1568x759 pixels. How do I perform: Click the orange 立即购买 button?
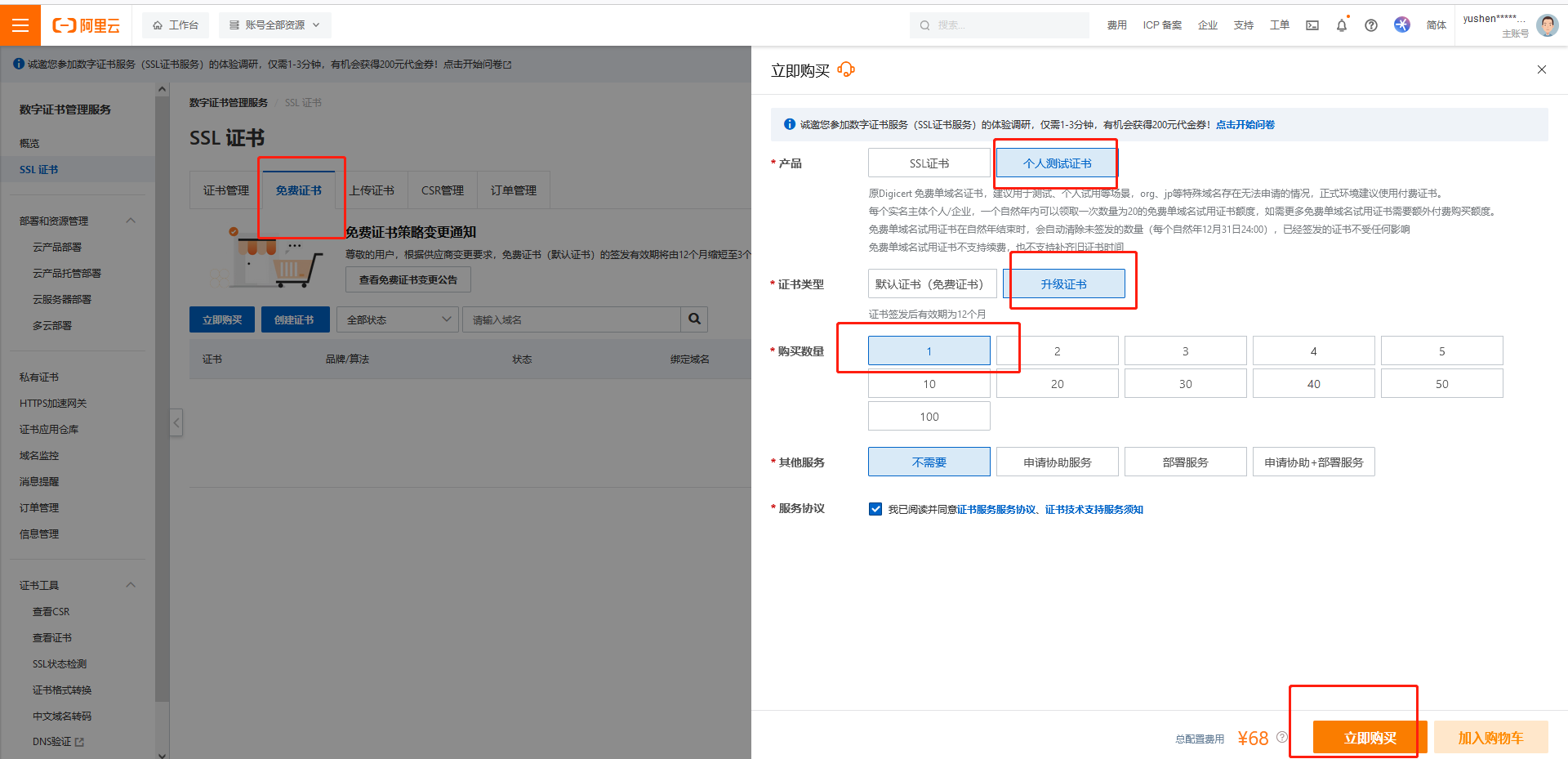click(1370, 738)
